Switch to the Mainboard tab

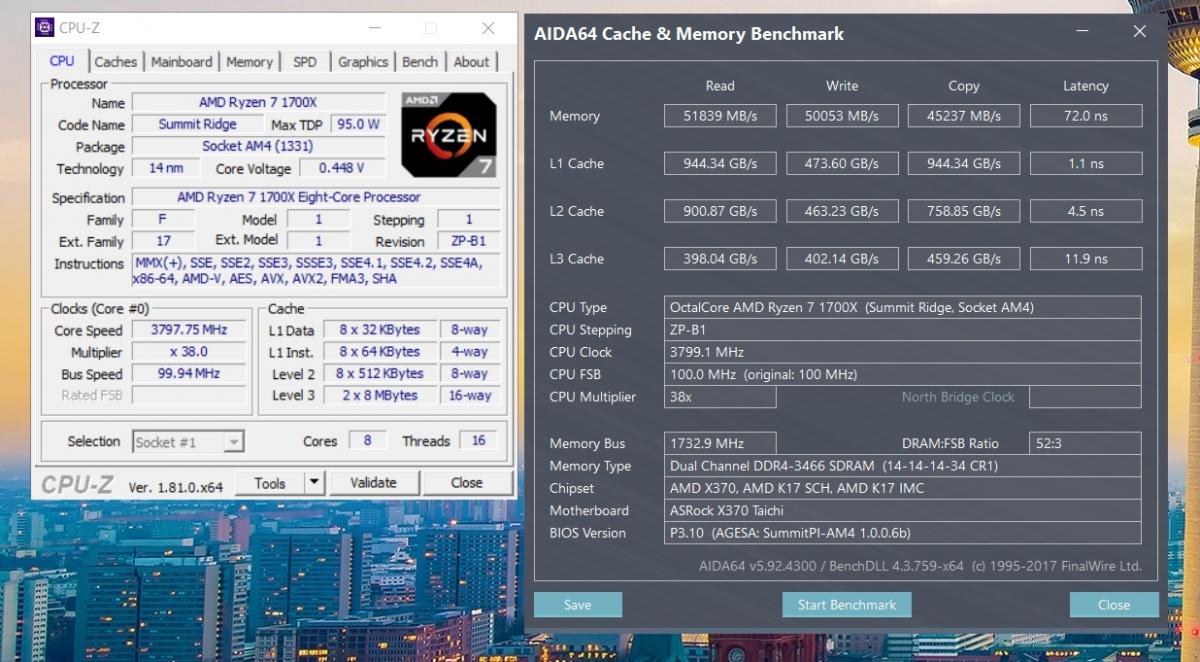[x=182, y=62]
